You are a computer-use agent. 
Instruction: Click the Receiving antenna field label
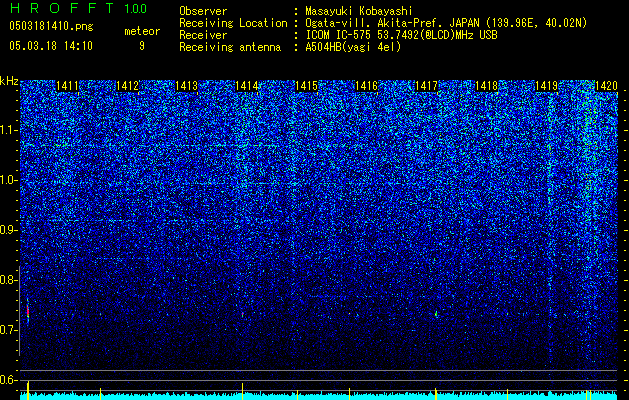230,47
